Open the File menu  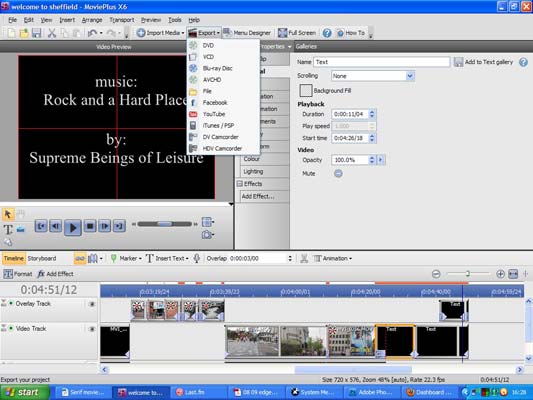pos(12,20)
